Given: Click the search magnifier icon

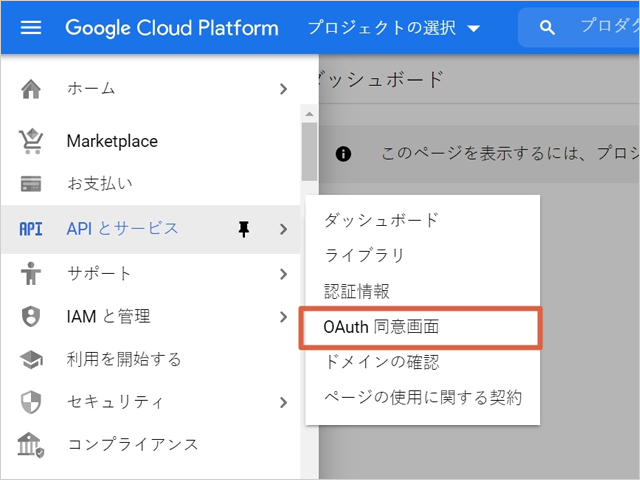Looking at the screenshot, I should [547, 28].
